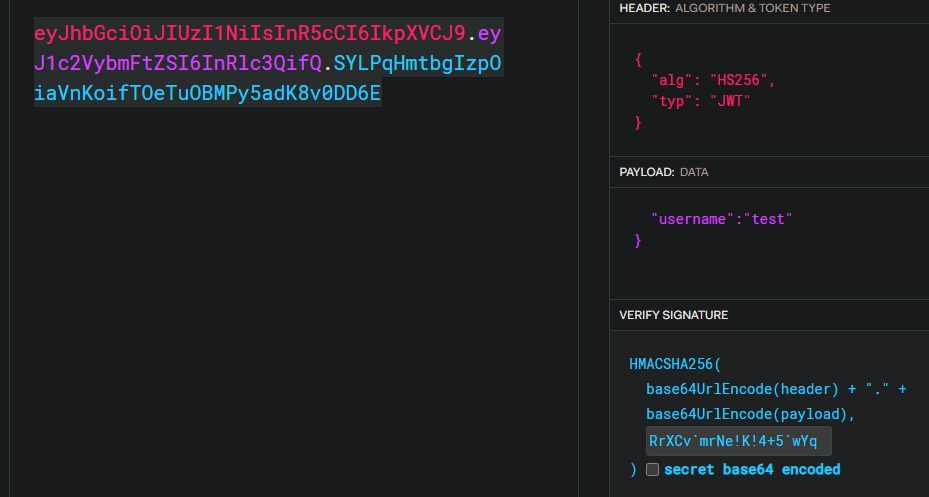
Task: Check the secret base64 encoded checkbox
Action: point(652,470)
